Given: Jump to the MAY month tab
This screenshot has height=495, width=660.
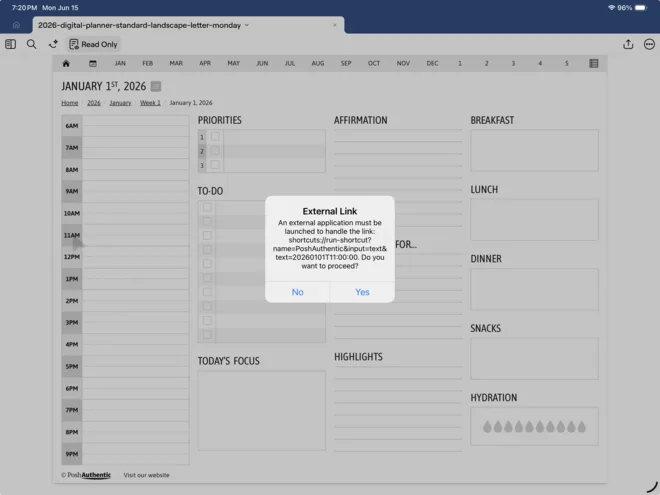Looking at the screenshot, I should [x=234, y=64].
